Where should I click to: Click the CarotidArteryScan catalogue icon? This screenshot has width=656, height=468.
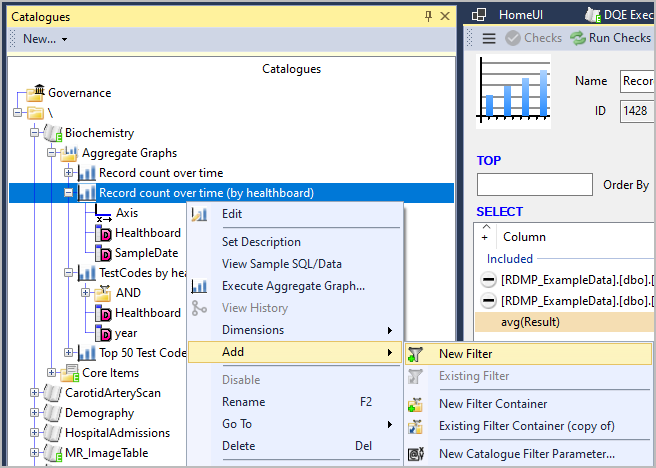pyautogui.click(x=53, y=393)
